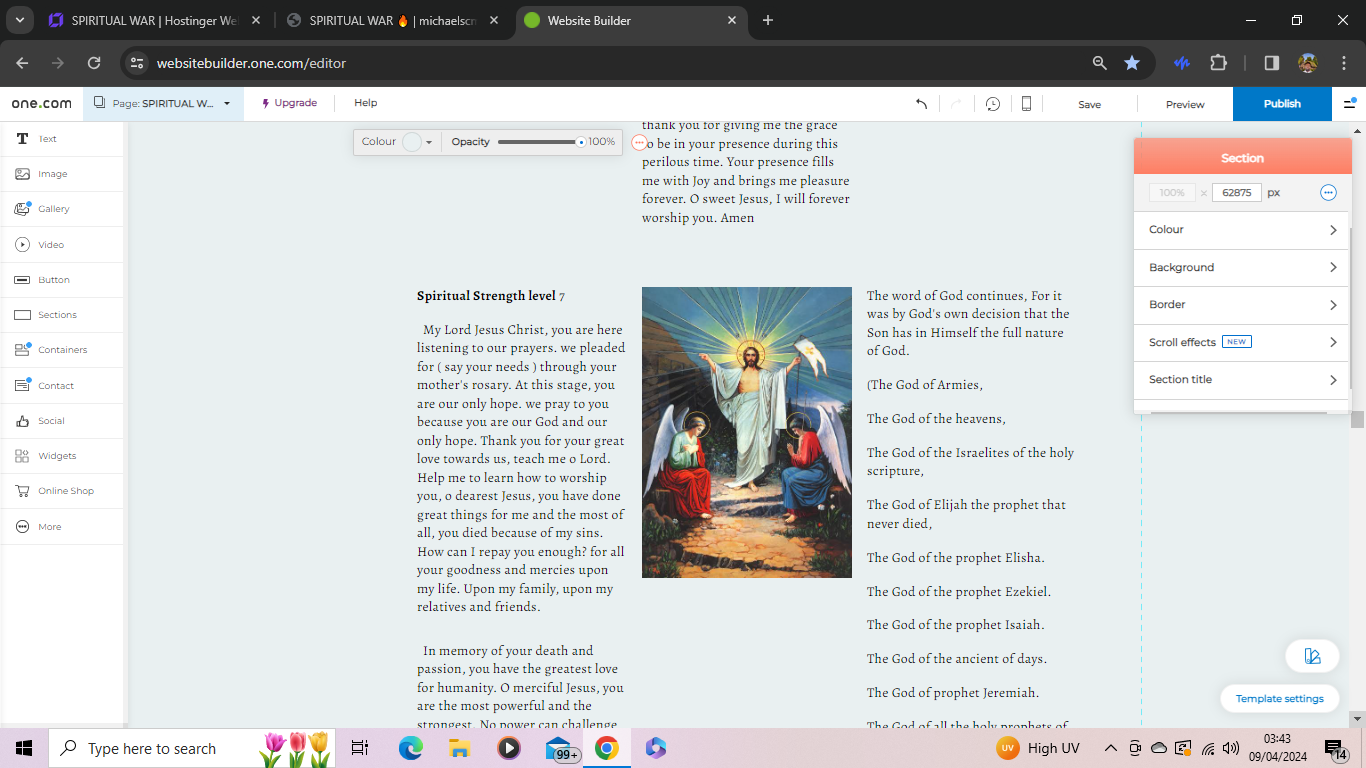1366x768 pixels.
Task: Open the Chrome tab search dropdown
Action: [x=20, y=20]
